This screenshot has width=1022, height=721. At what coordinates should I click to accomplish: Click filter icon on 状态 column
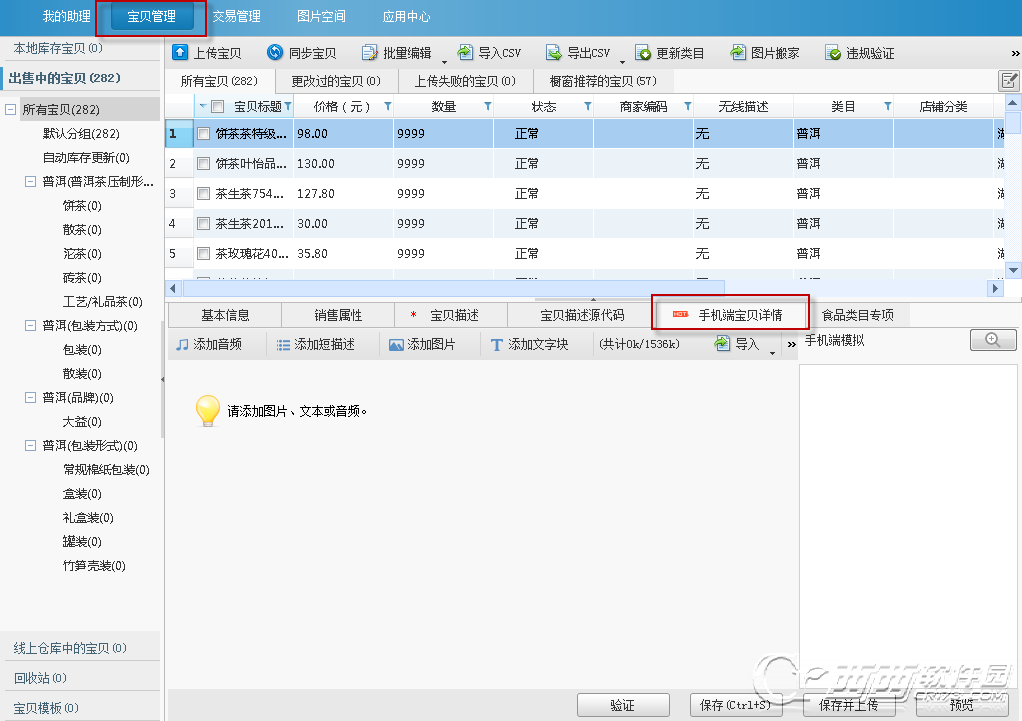point(587,106)
